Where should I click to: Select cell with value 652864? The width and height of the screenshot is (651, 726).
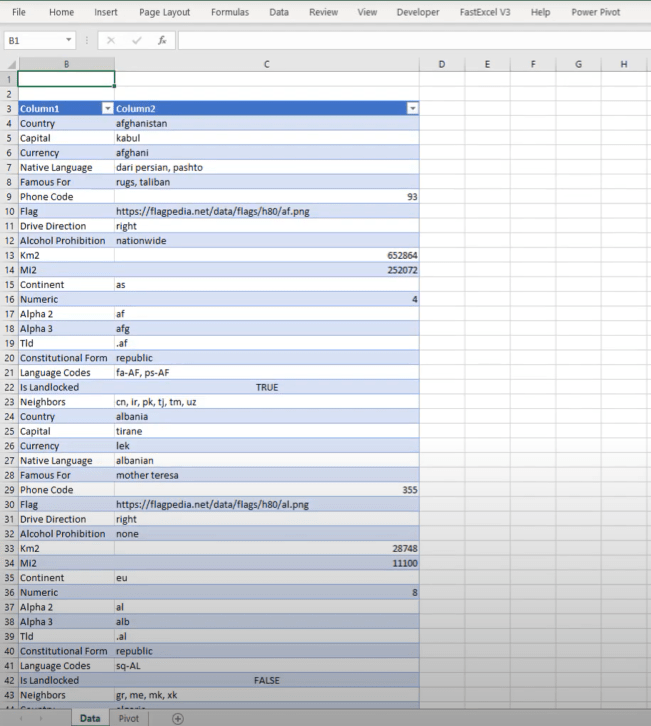267,255
